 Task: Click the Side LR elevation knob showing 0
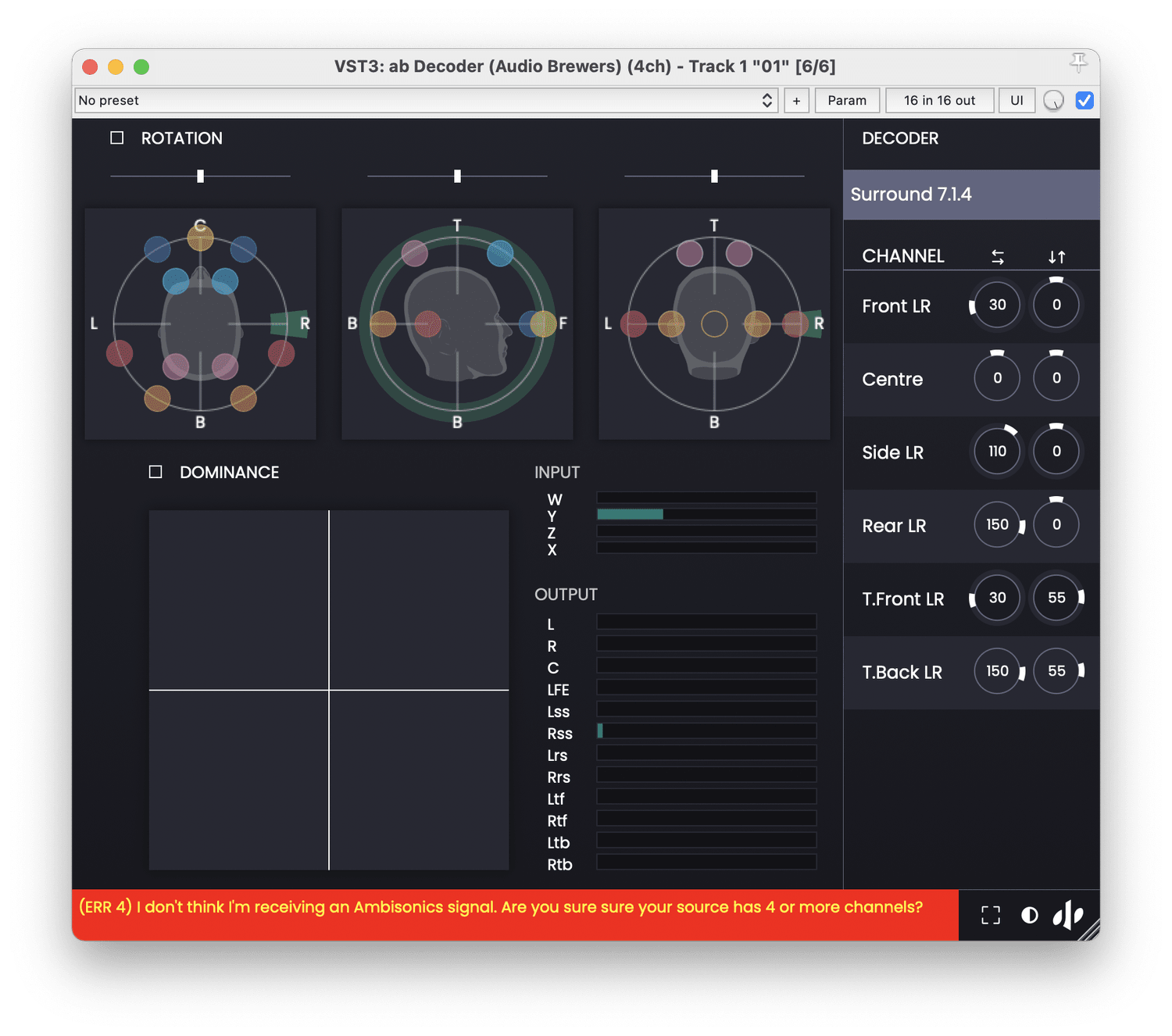[1056, 452]
